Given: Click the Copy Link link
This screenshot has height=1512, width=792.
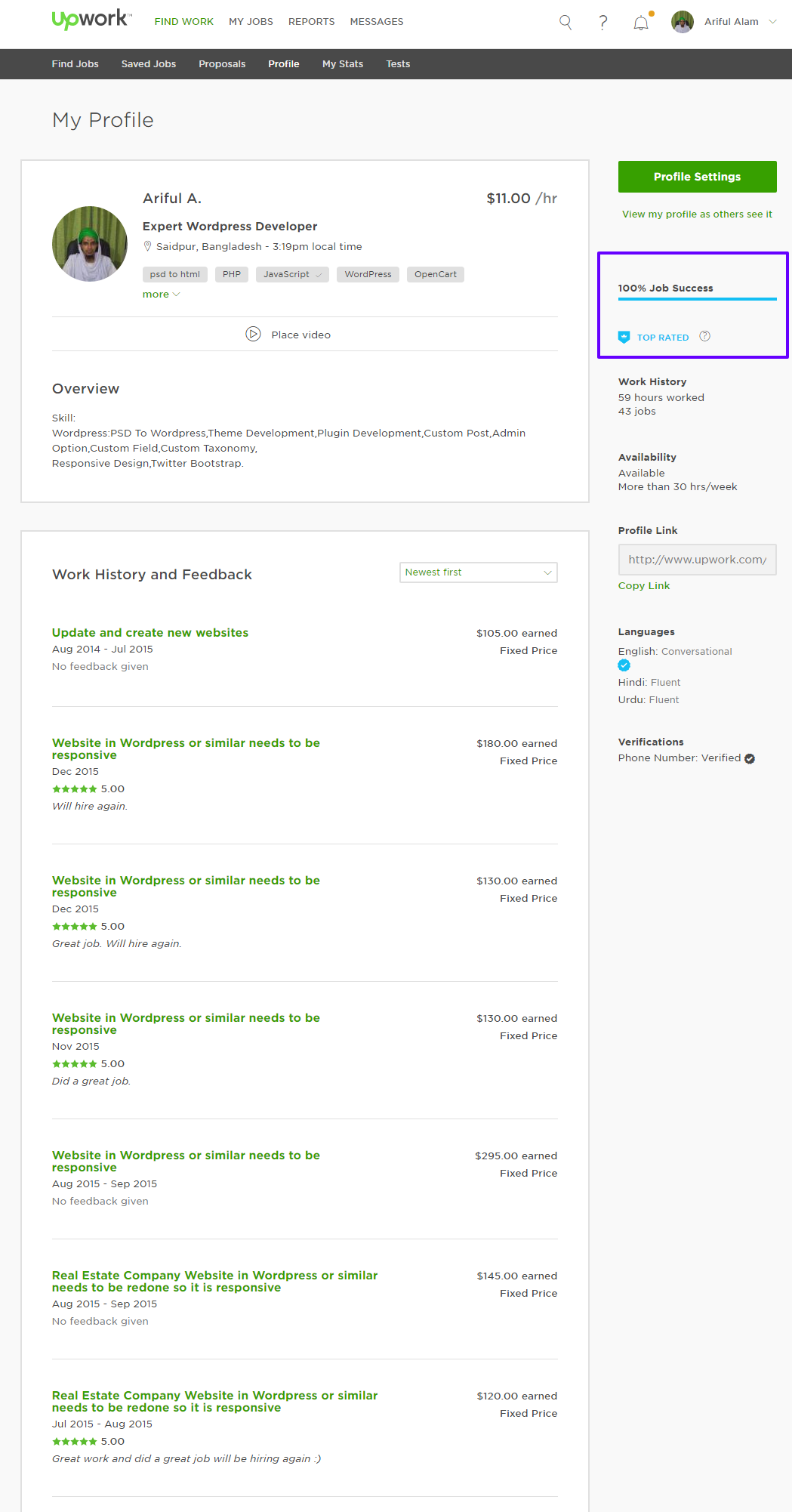Looking at the screenshot, I should pos(644,586).
